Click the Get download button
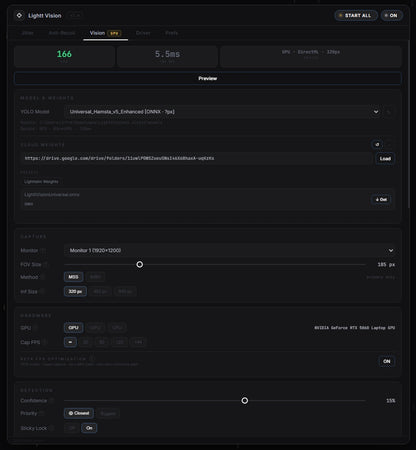 pos(381,199)
